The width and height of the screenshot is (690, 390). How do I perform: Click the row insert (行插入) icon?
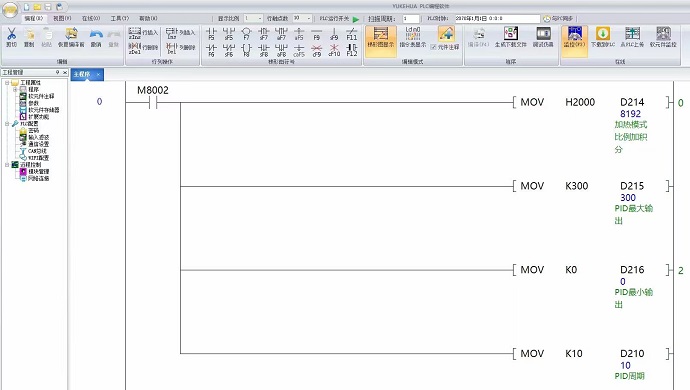(143, 33)
